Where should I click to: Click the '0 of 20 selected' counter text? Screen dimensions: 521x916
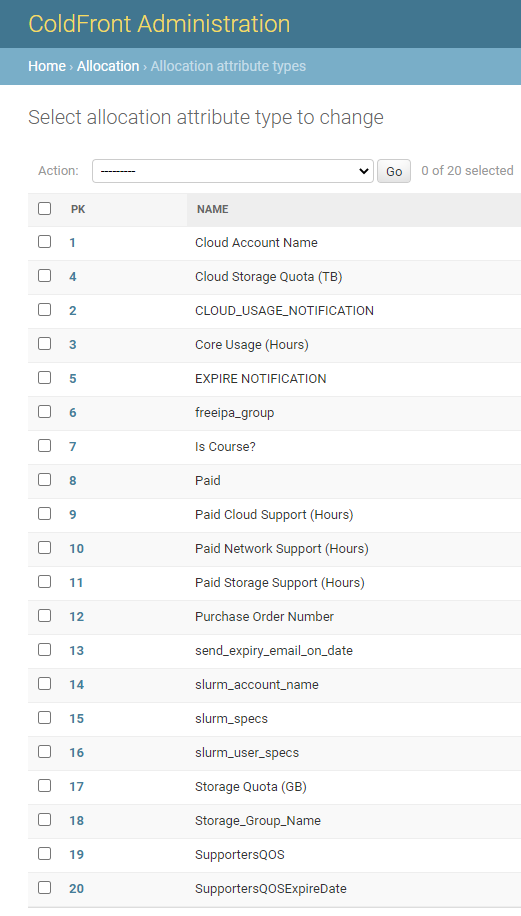tap(467, 171)
